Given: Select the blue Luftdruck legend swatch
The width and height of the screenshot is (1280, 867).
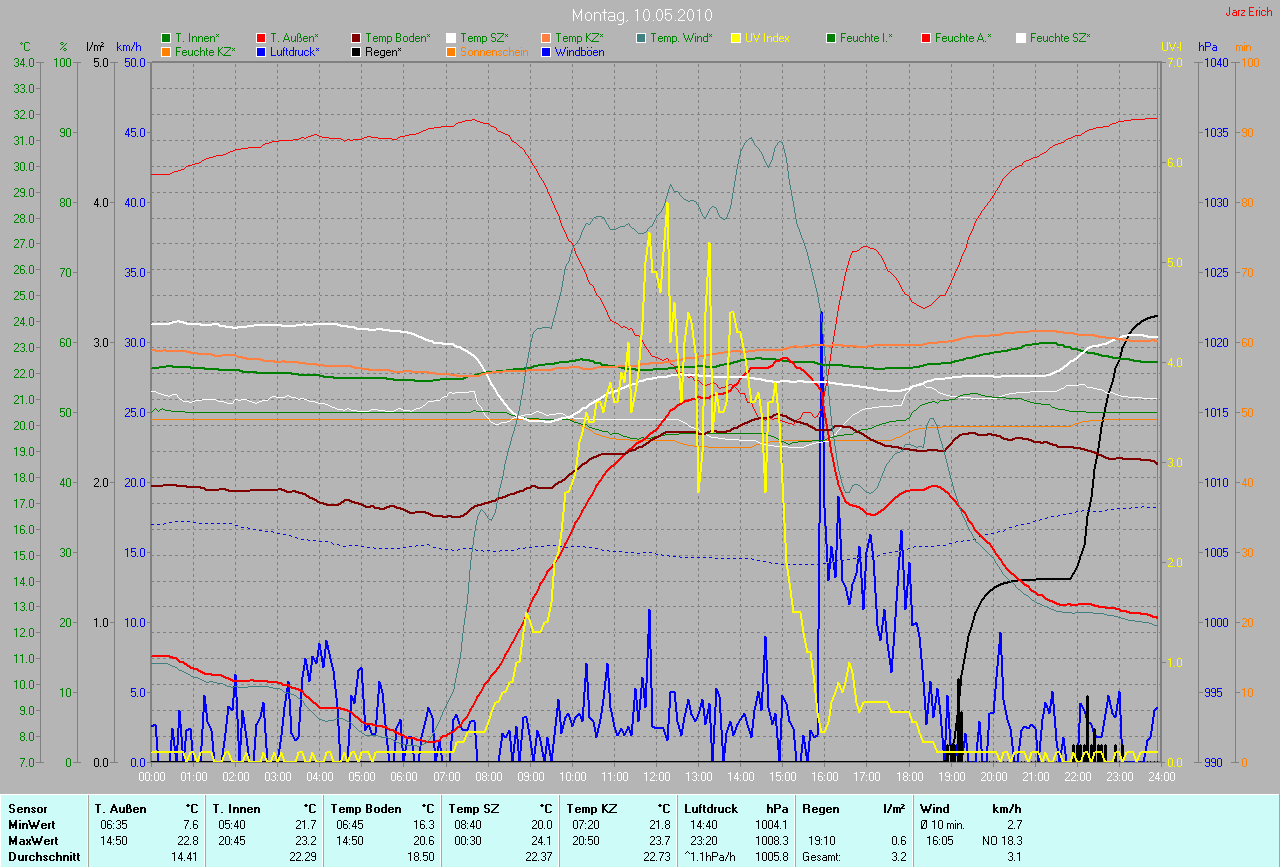Looking at the screenshot, I should pyautogui.click(x=262, y=51).
